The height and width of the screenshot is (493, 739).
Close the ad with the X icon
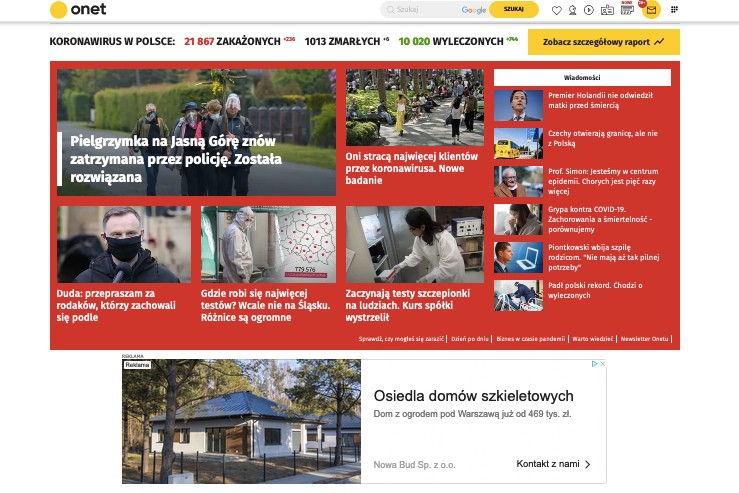602,364
